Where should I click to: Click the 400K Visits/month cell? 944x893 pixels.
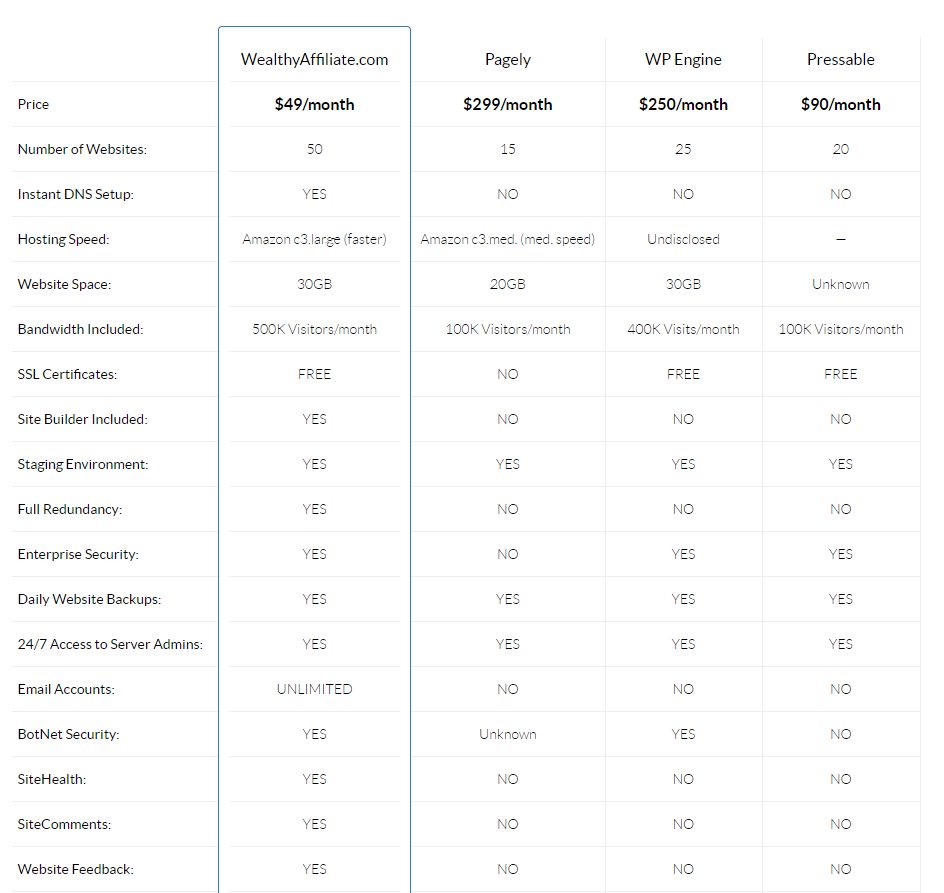pos(683,329)
